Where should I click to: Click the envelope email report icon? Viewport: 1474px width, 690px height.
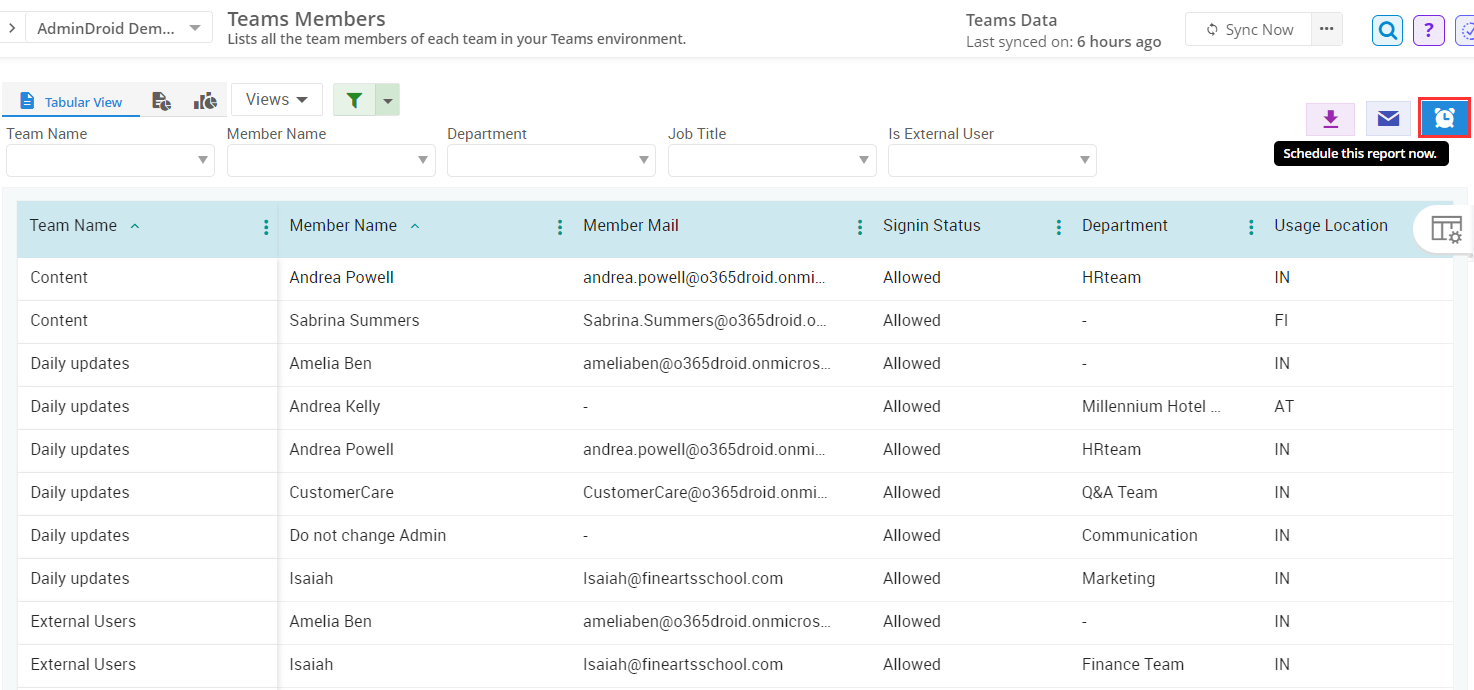(x=1387, y=119)
